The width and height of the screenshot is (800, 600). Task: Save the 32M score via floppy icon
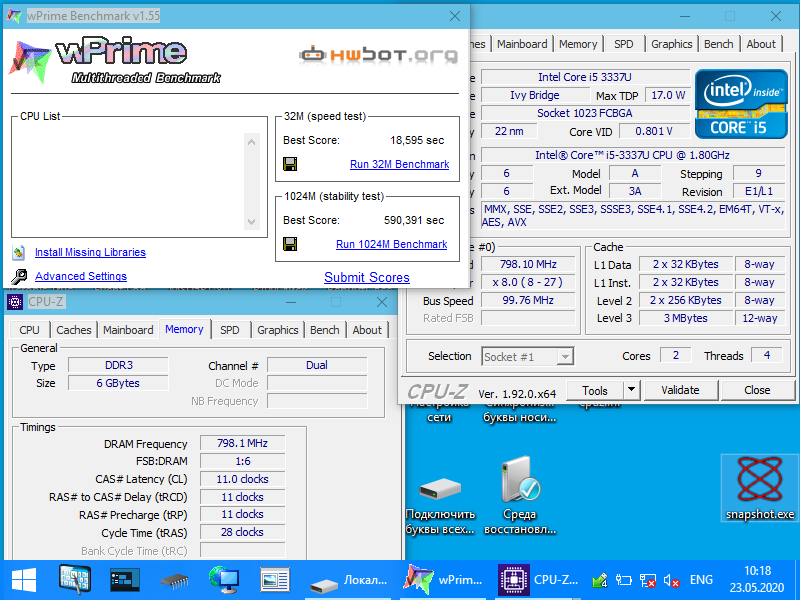(290, 164)
